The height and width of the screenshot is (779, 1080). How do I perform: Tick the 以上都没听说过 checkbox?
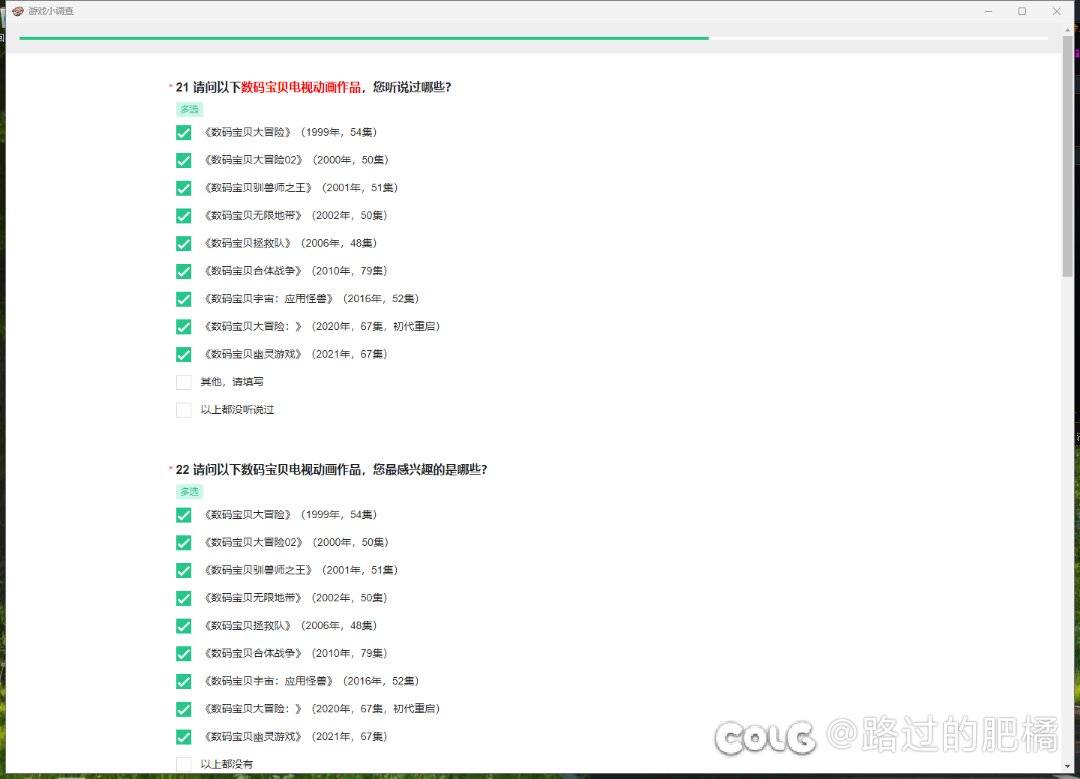point(183,410)
